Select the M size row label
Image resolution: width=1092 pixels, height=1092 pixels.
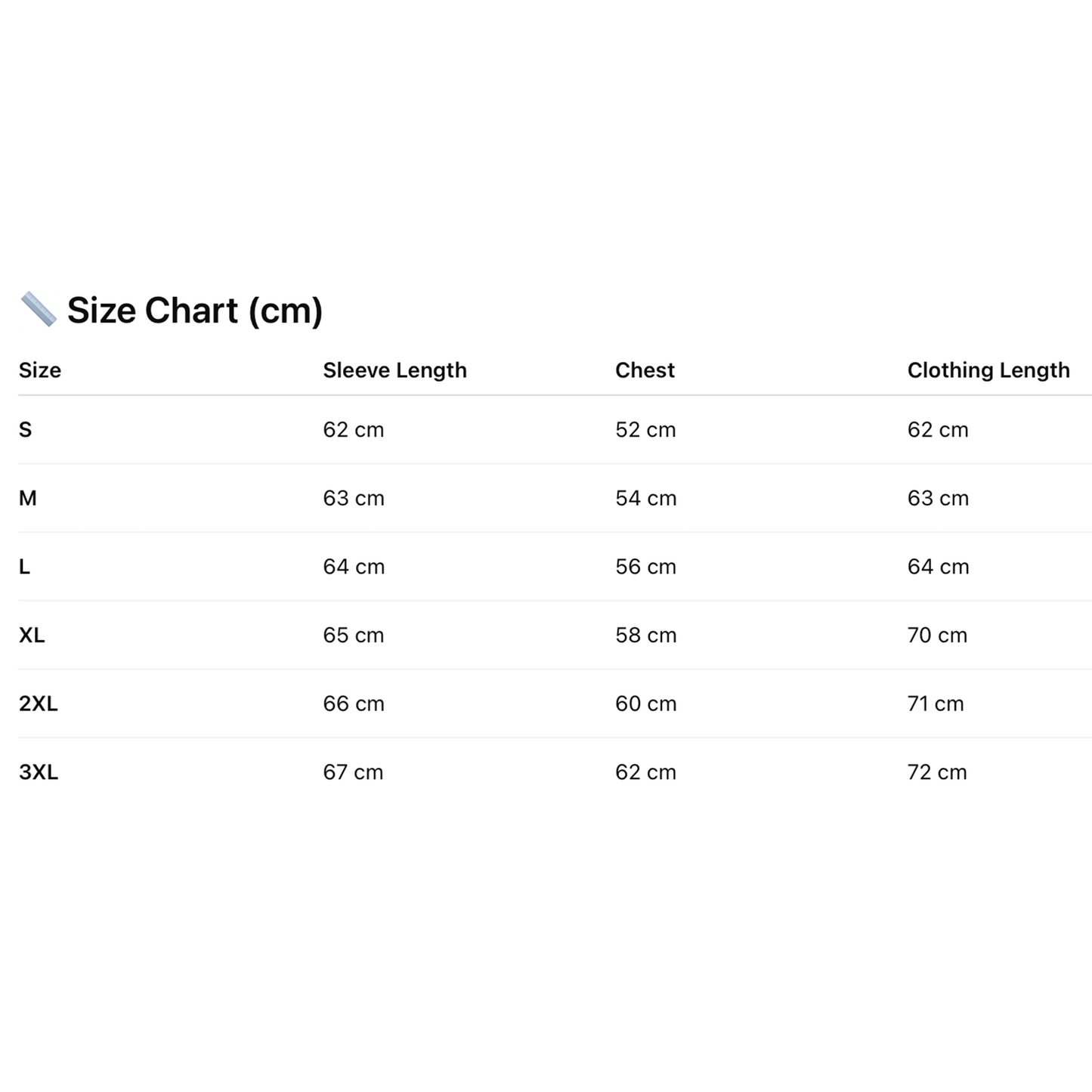tap(28, 498)
